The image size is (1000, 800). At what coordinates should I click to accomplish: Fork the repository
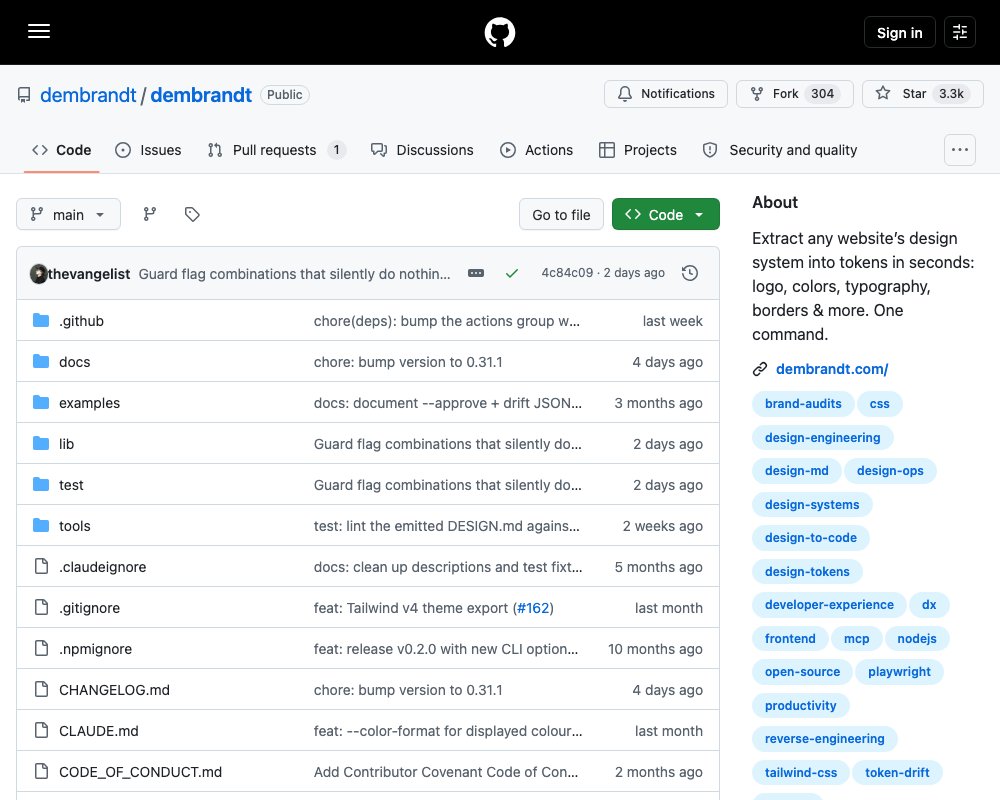click(x=795, y=94)
